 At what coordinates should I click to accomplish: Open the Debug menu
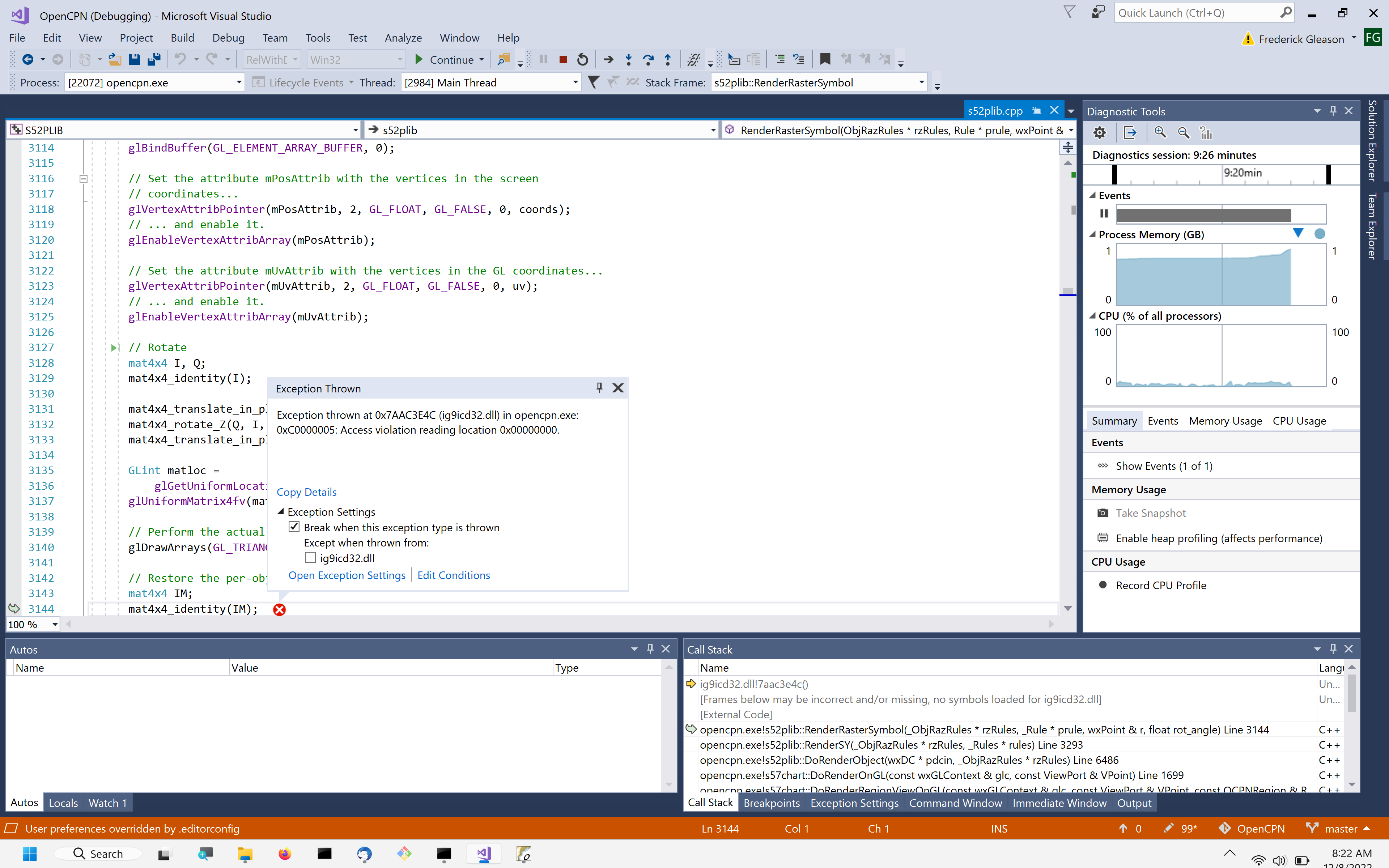[229, 37]
